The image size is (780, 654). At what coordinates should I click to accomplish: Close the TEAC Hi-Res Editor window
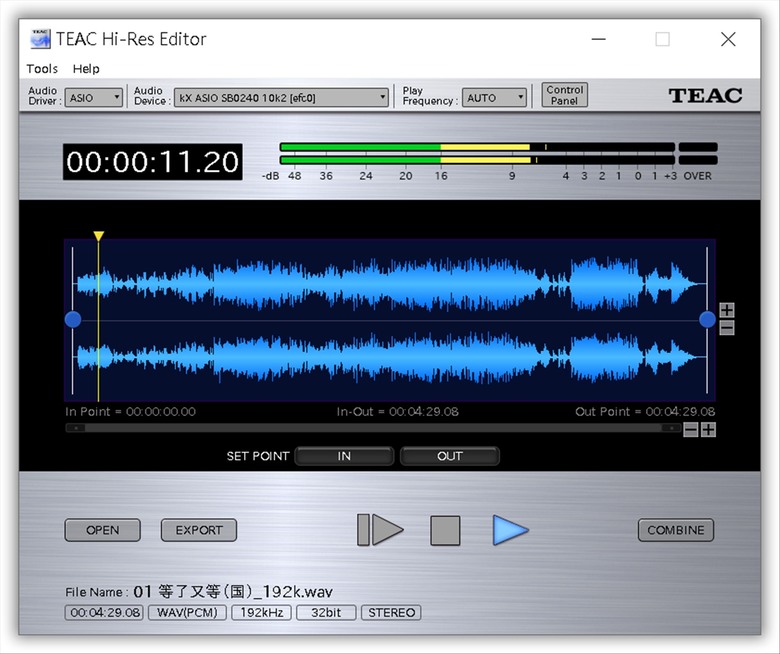728,39
